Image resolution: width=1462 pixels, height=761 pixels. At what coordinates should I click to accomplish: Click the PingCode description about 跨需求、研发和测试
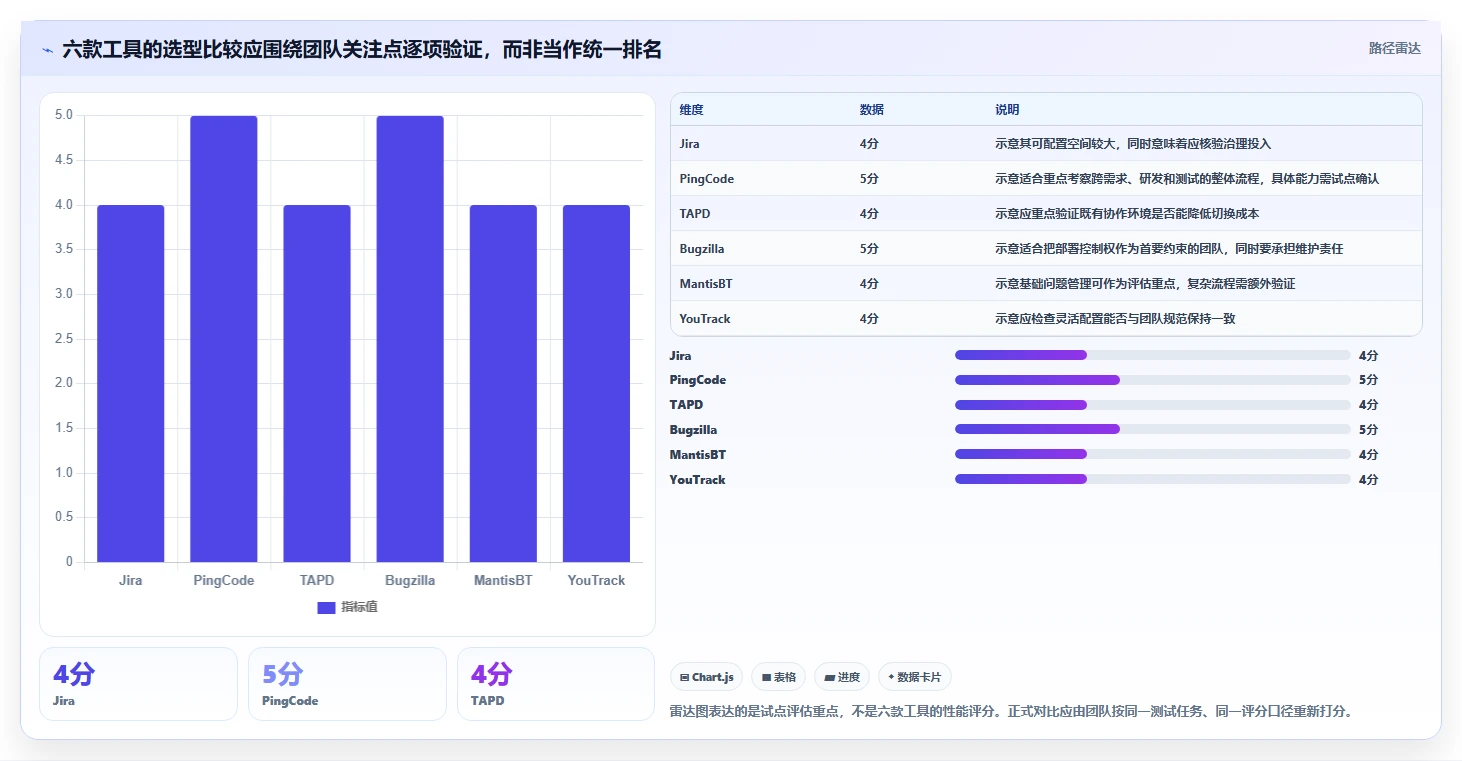pyautogui.click(x=1187, y=179)
